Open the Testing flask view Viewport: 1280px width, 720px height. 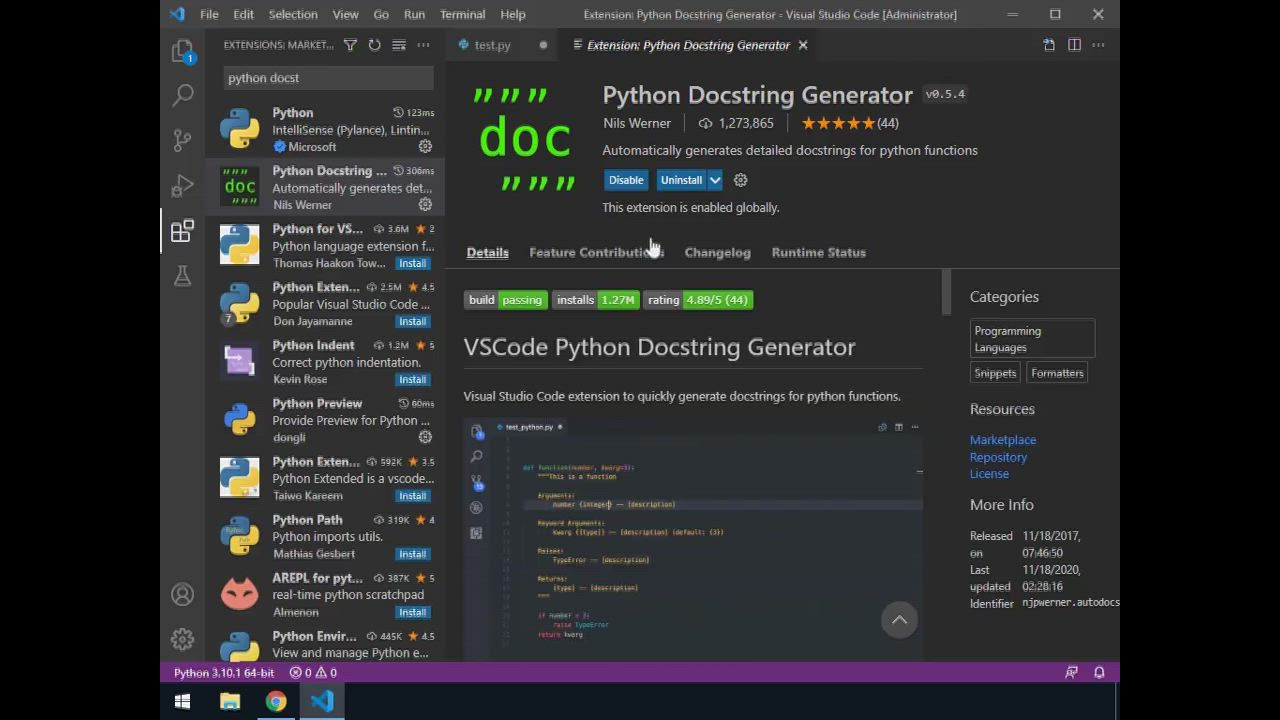tap(182, 276)
